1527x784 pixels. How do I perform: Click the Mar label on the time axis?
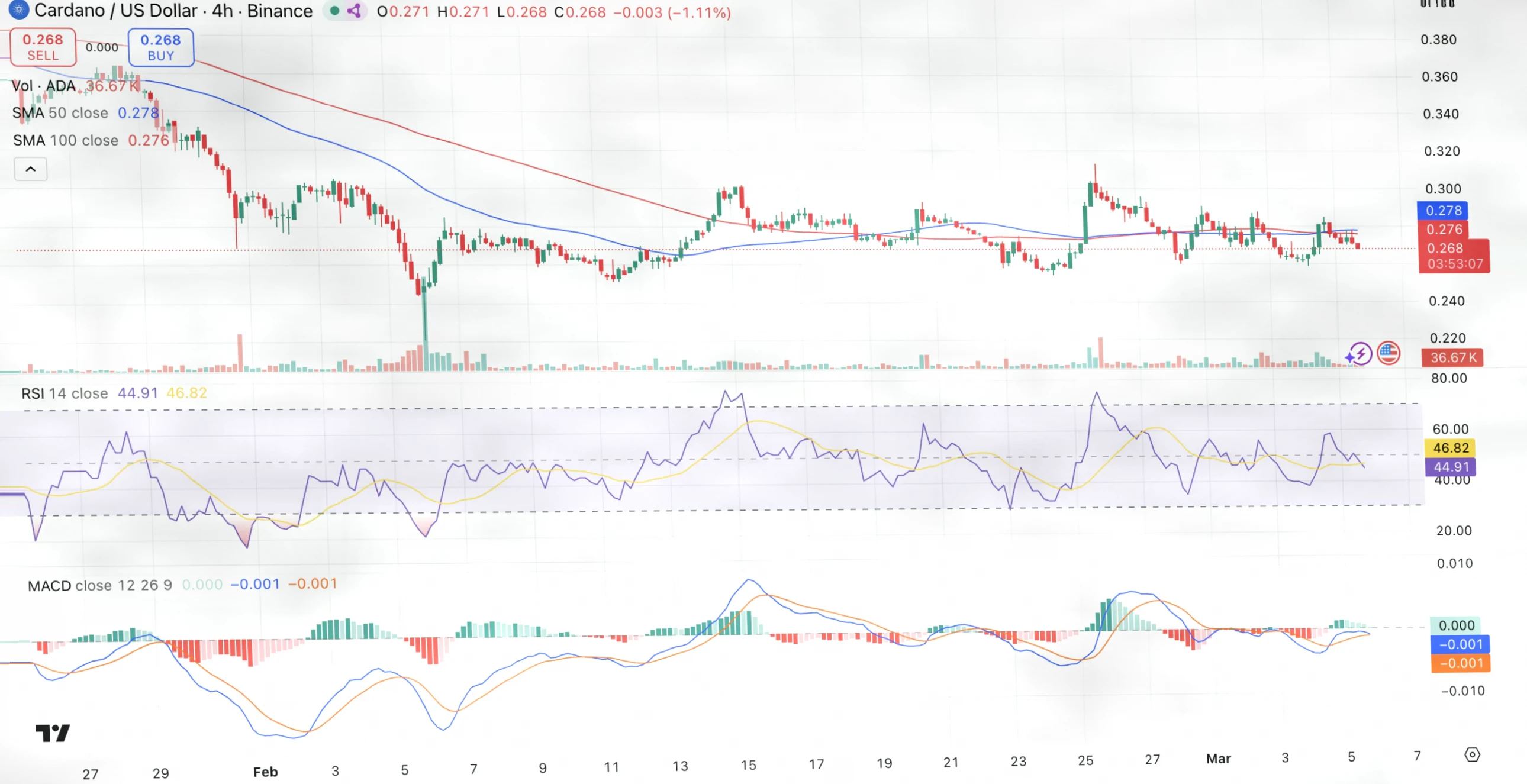(1219, 759)
